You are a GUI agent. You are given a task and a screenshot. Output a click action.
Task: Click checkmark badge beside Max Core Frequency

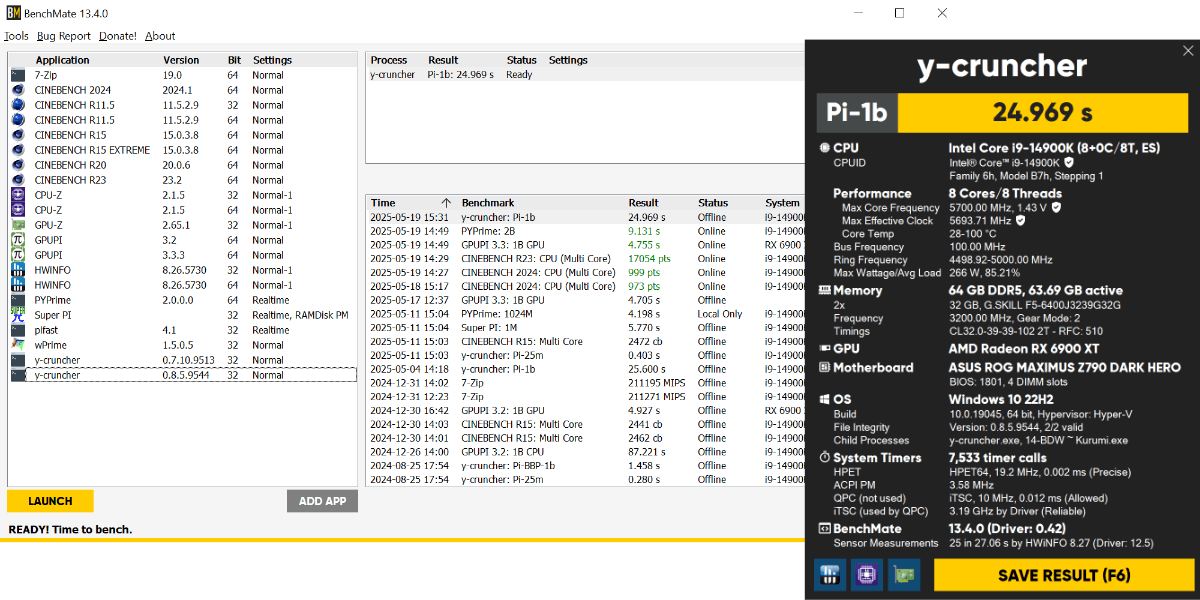1056,208
